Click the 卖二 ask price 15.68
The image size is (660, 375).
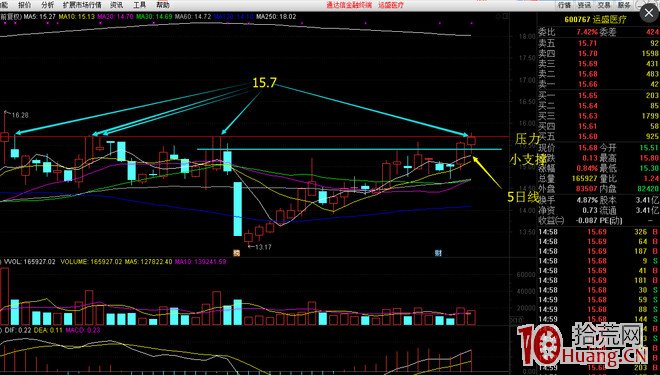coord(588,74)
